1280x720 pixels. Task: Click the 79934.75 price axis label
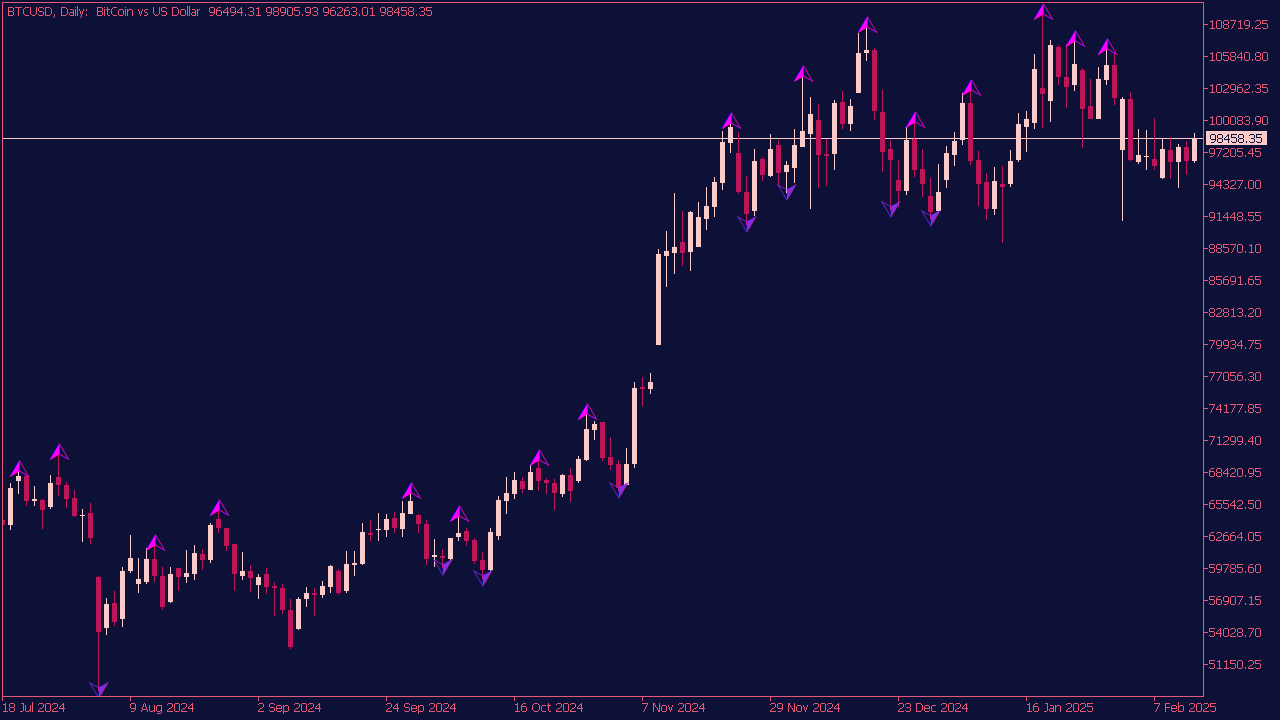coord(1237,344)
